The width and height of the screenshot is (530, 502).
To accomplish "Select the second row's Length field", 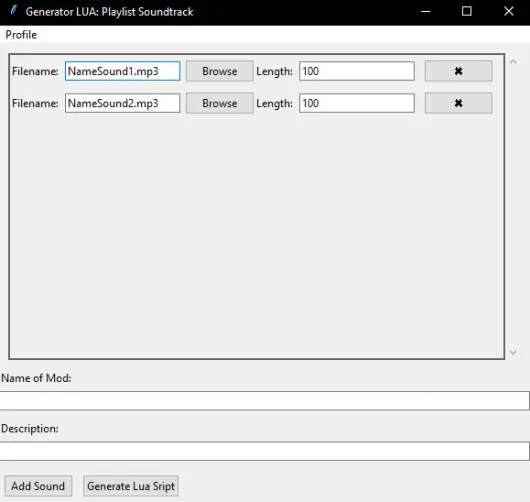I will (x=357, y=103).
